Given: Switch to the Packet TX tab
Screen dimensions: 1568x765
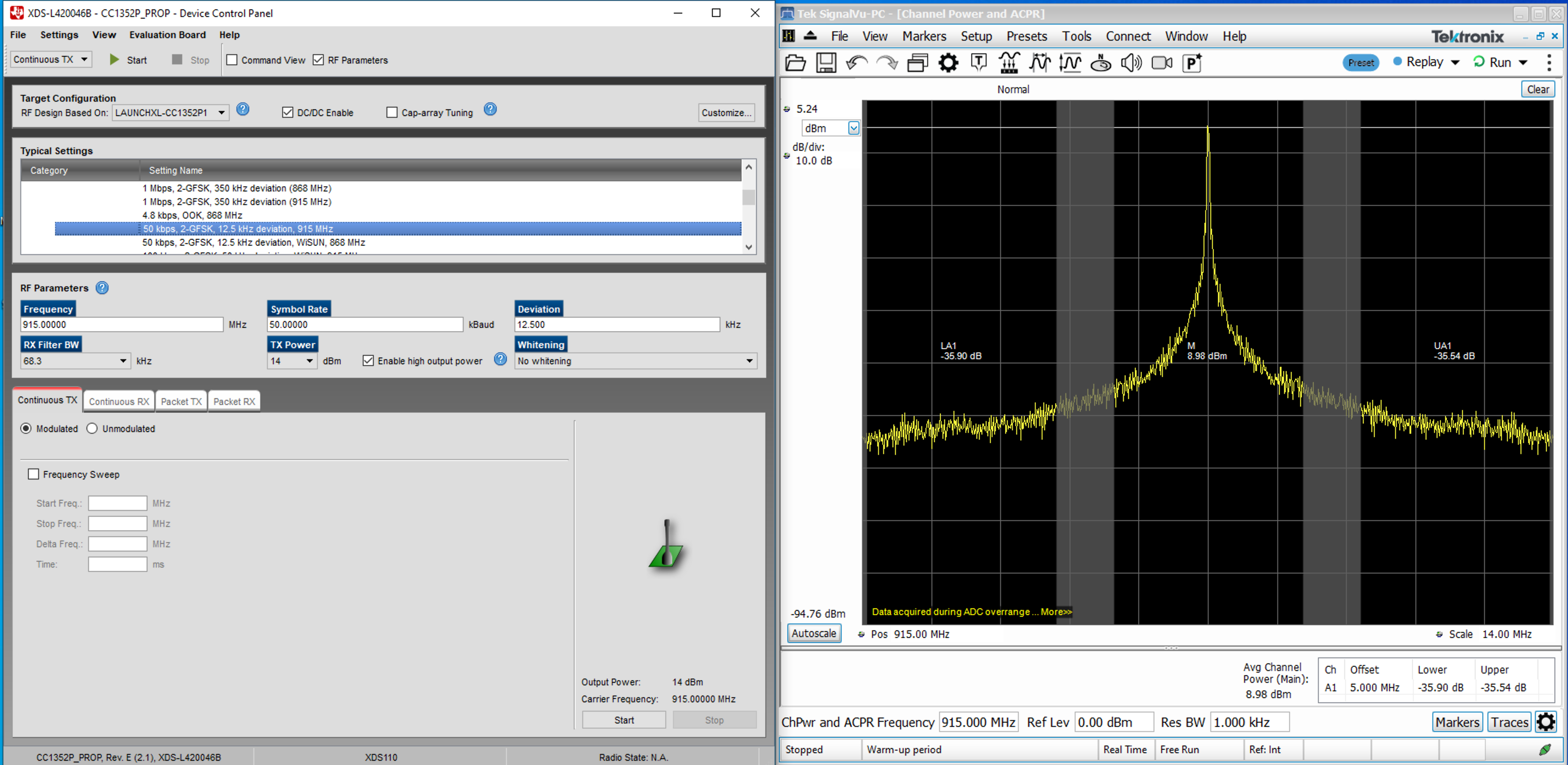Looking at the screenshot, I should 181,402.
